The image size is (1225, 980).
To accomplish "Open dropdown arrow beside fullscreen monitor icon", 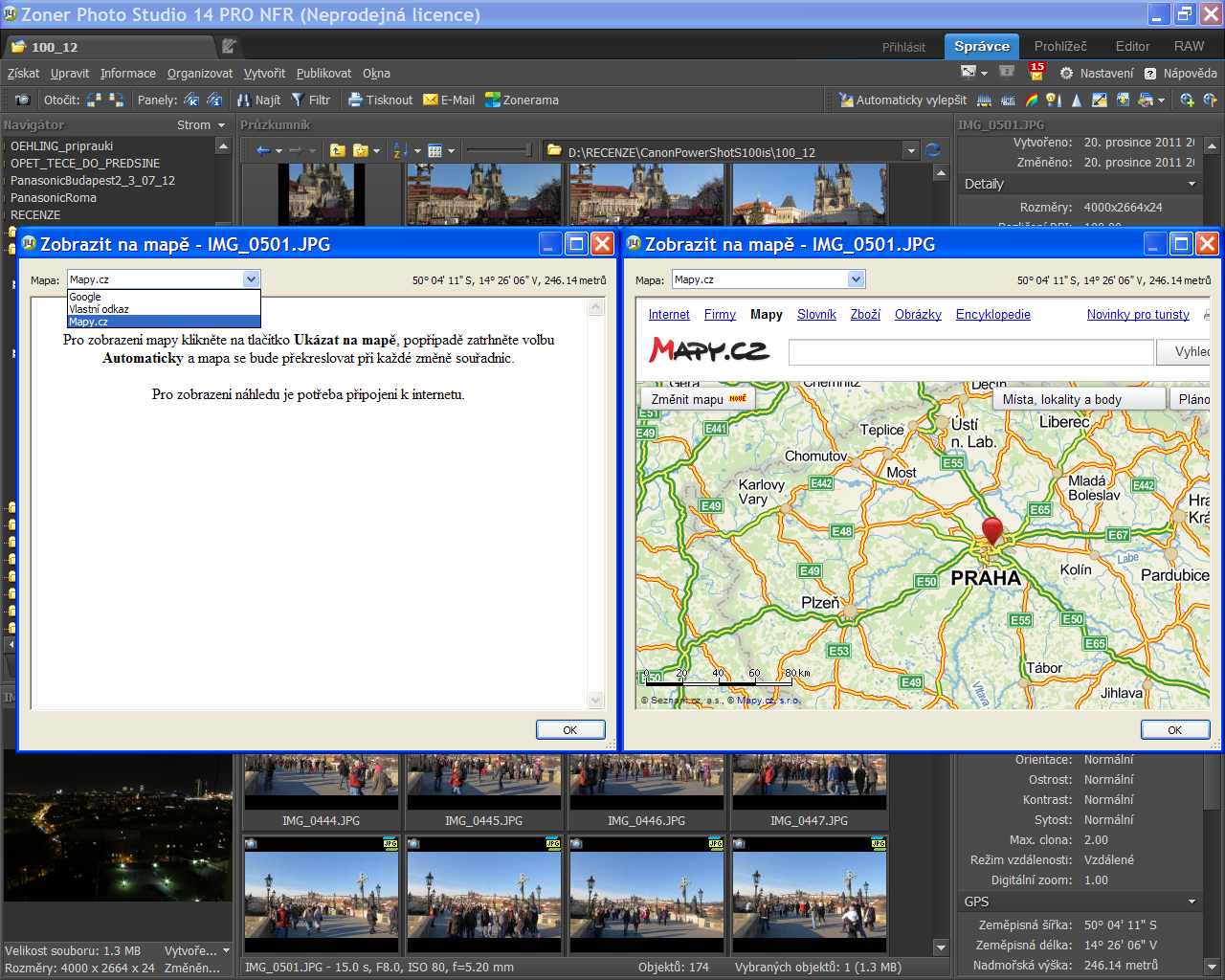I will 984,73.
